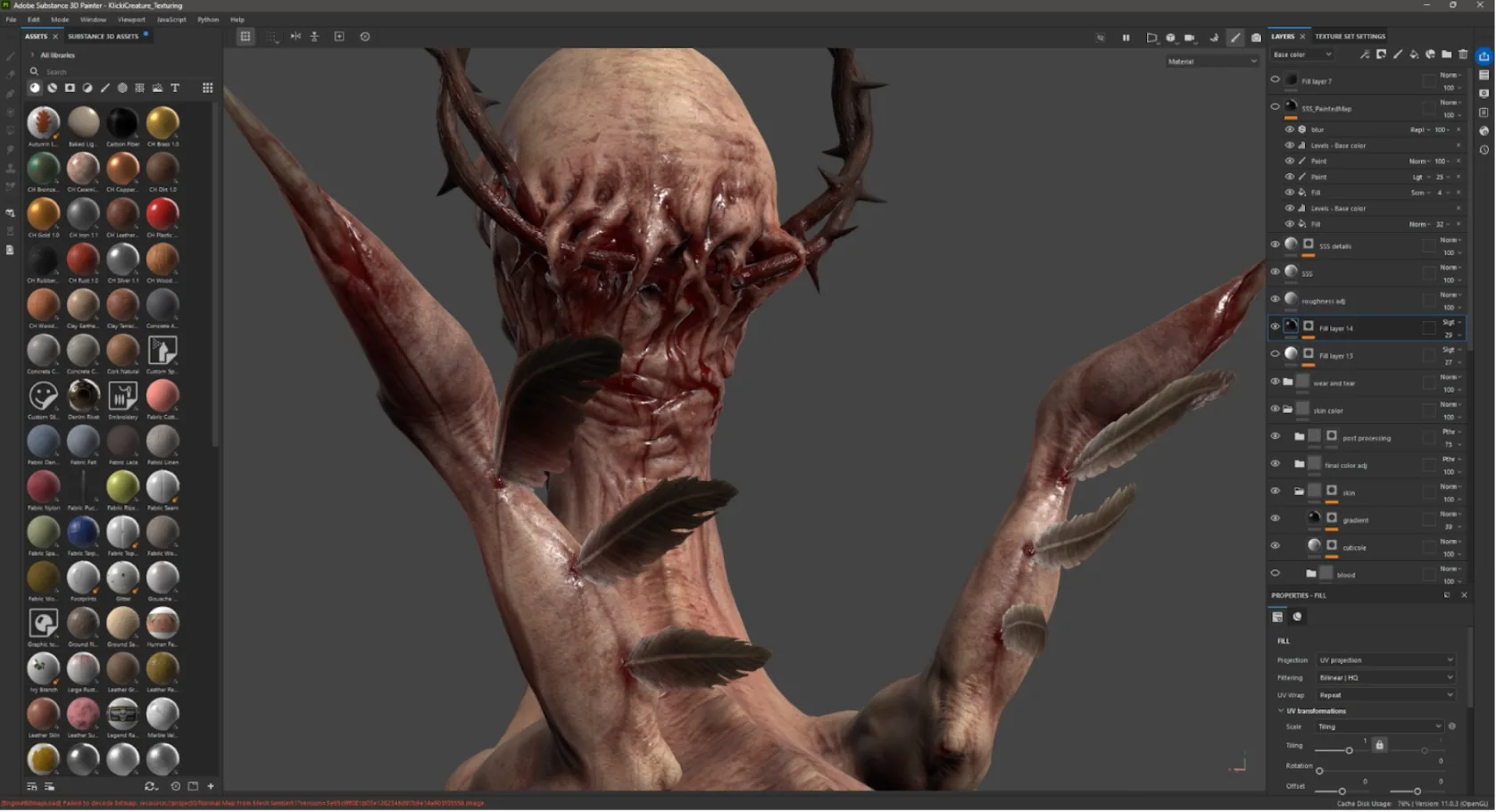Click the add folder icon in Layers panel

1446,54
